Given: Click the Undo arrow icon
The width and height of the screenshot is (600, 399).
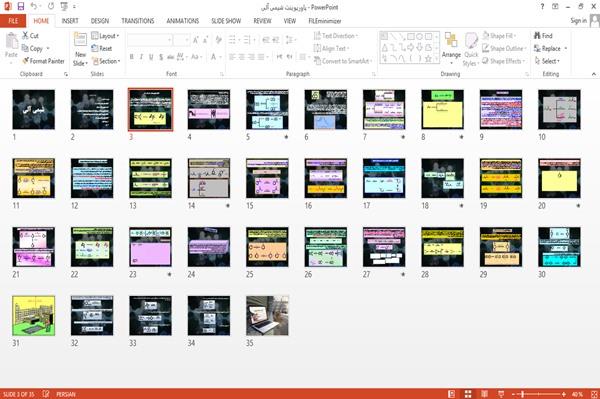Looking at the screenshot, I should (x=34, y=7).
